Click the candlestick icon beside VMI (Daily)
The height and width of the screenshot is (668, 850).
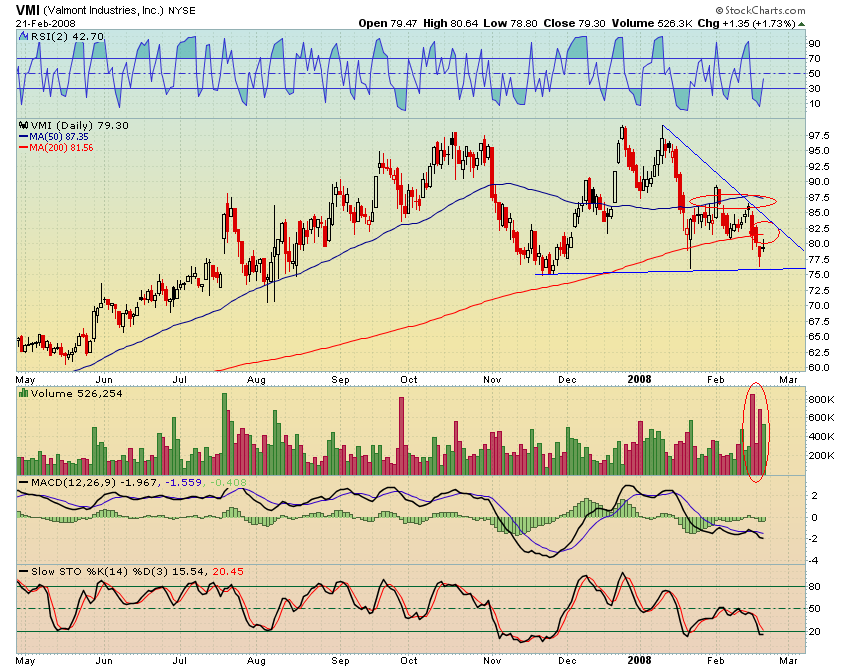click(x=24, y=125)
